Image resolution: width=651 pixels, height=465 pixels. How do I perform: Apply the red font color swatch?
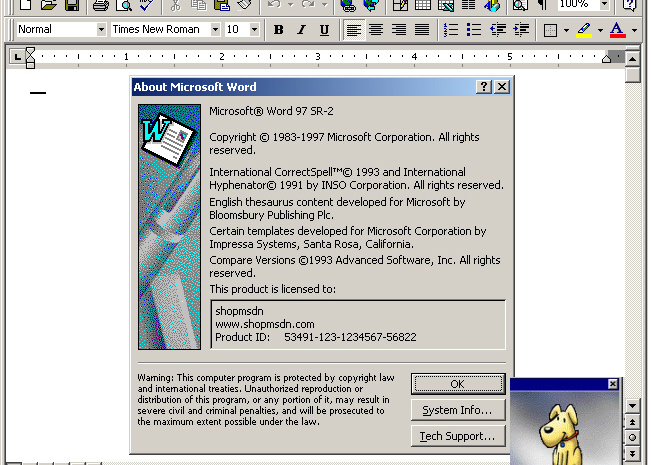(x=617, y=30)
